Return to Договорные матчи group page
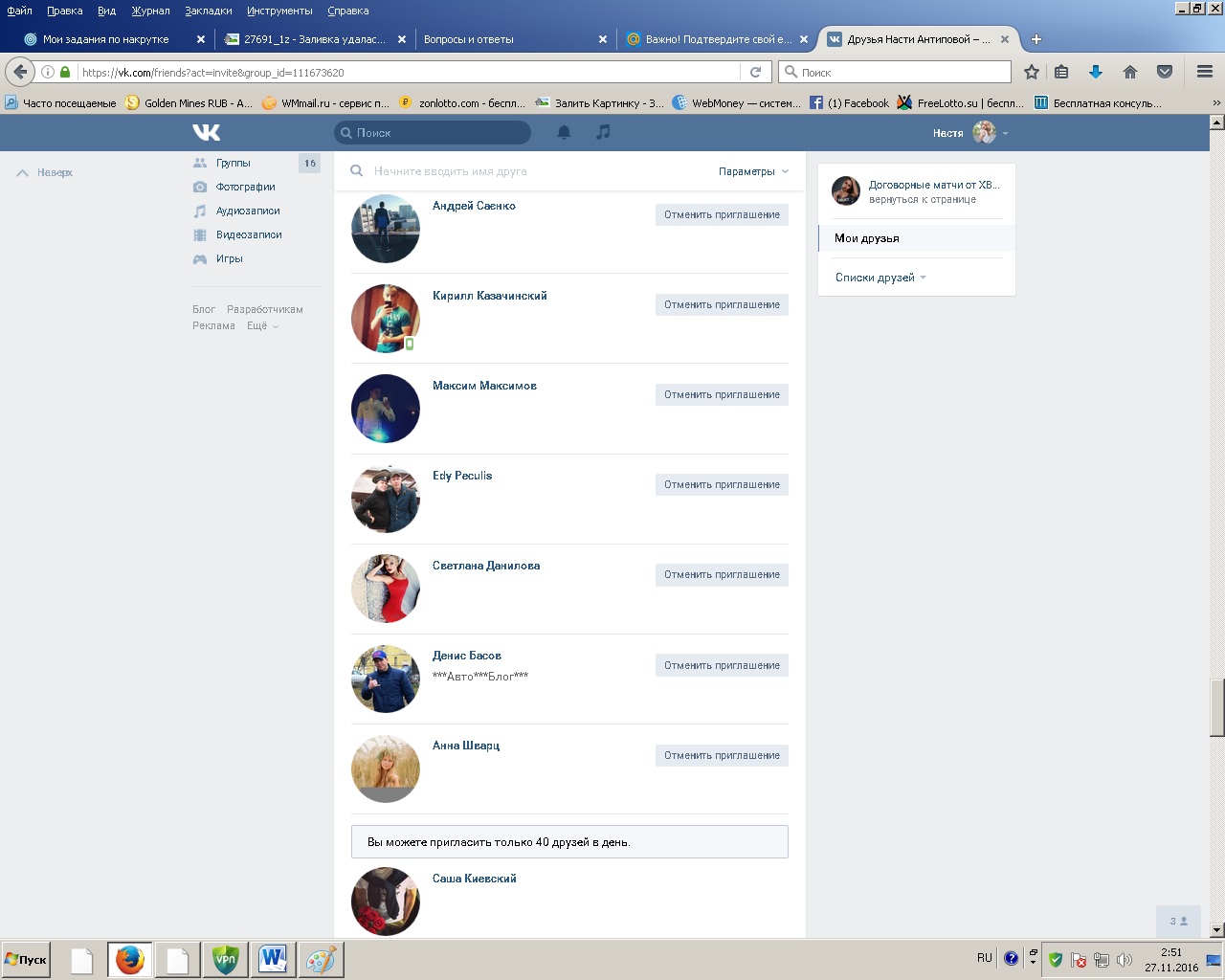1225x980 pixels. pos(916,191)
